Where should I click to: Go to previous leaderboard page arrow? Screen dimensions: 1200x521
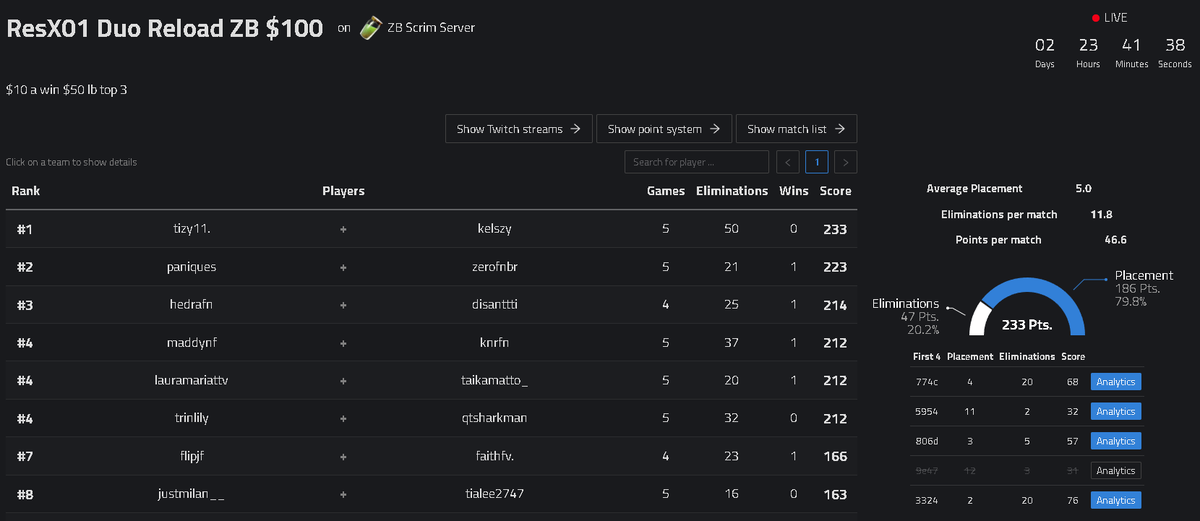click(788, 162)
